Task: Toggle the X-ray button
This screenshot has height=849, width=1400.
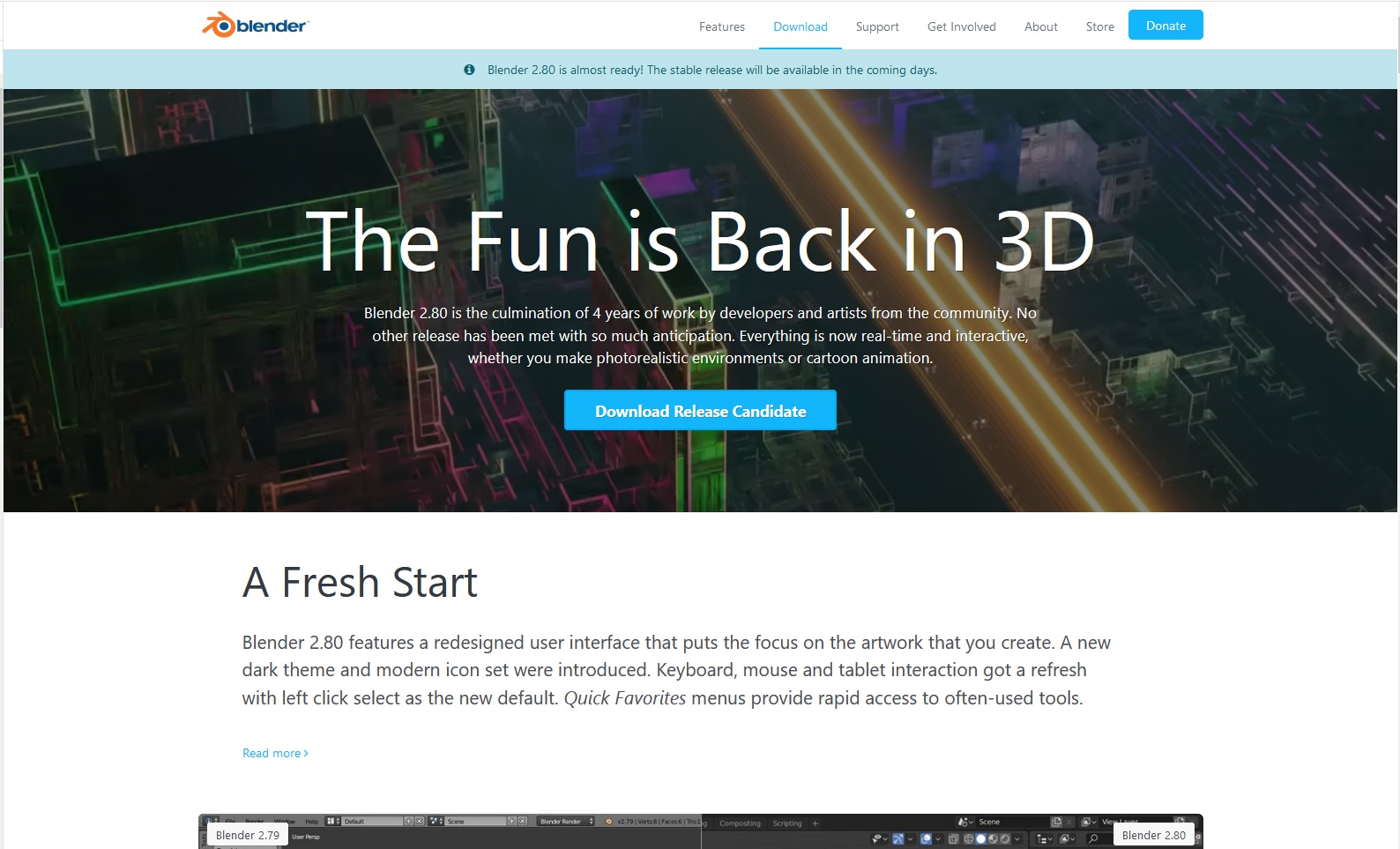Action: (x=953, y=838)
